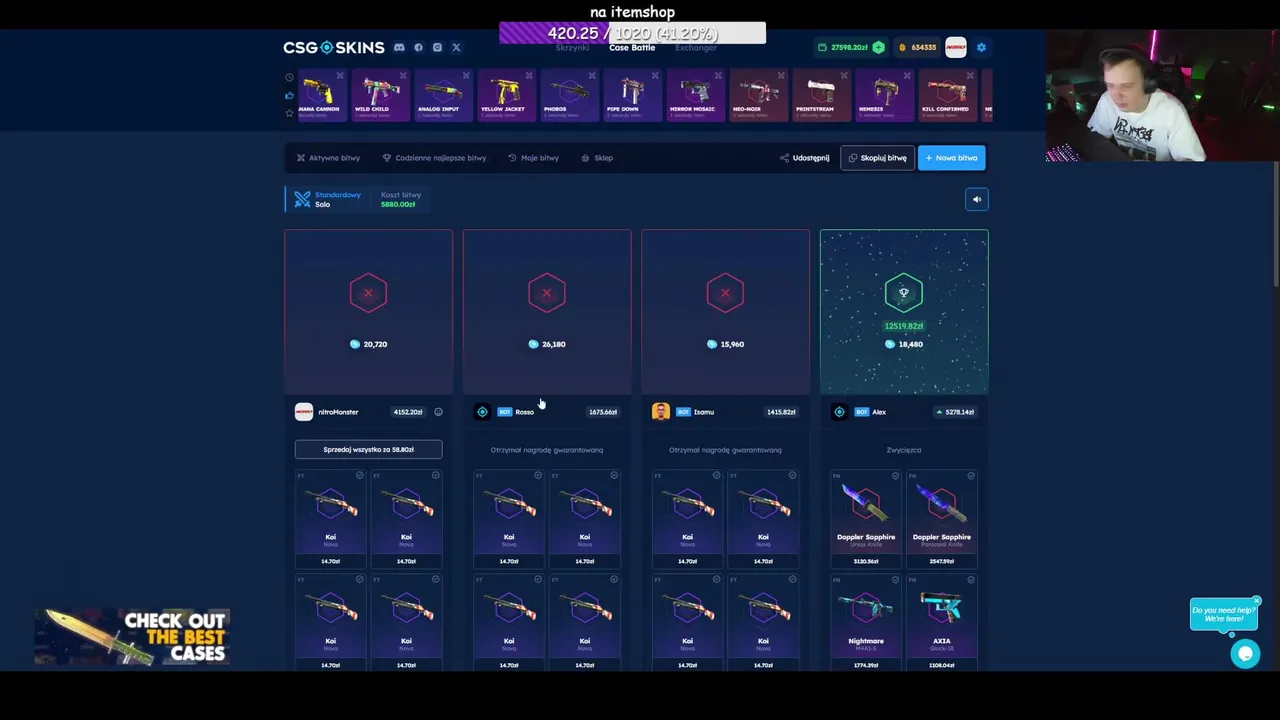Image resolution: width=1280 pixels, height=720 pixels.
Task: Select the Doppler Sapphire Urus Knife card
Action: 866,520
